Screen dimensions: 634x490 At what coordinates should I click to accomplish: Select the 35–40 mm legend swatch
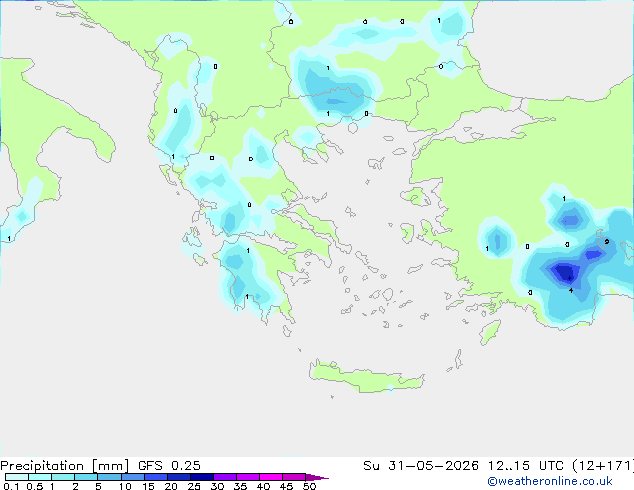pyautogui.click(x=248, y=477)
